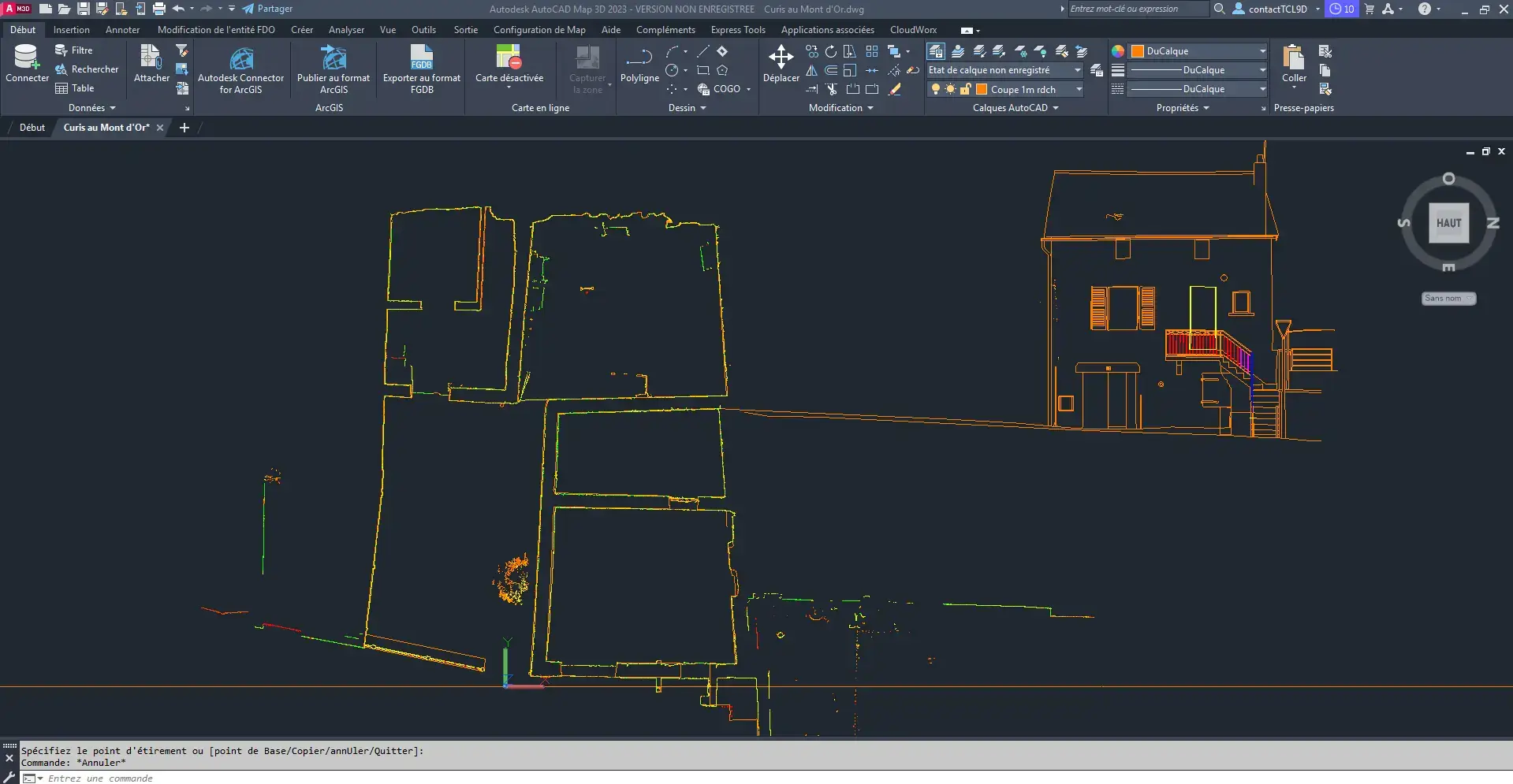Screen dimensions: 1513x784
Task: Switch to the Début drawing tab
Action: [x=32, y=128]
